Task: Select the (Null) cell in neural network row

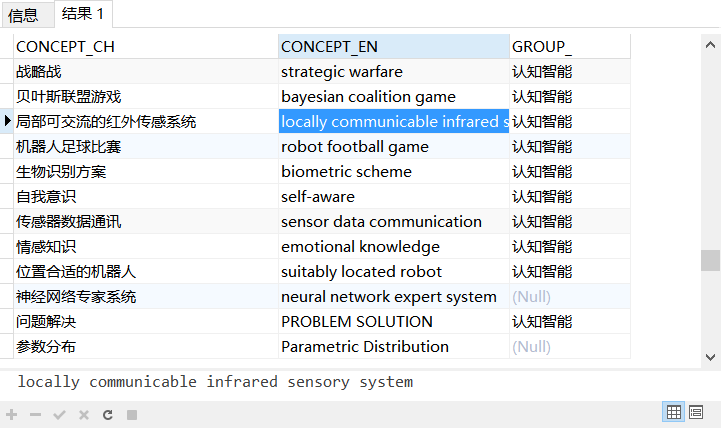Action: pyautogui.click(x=569, y=297)
